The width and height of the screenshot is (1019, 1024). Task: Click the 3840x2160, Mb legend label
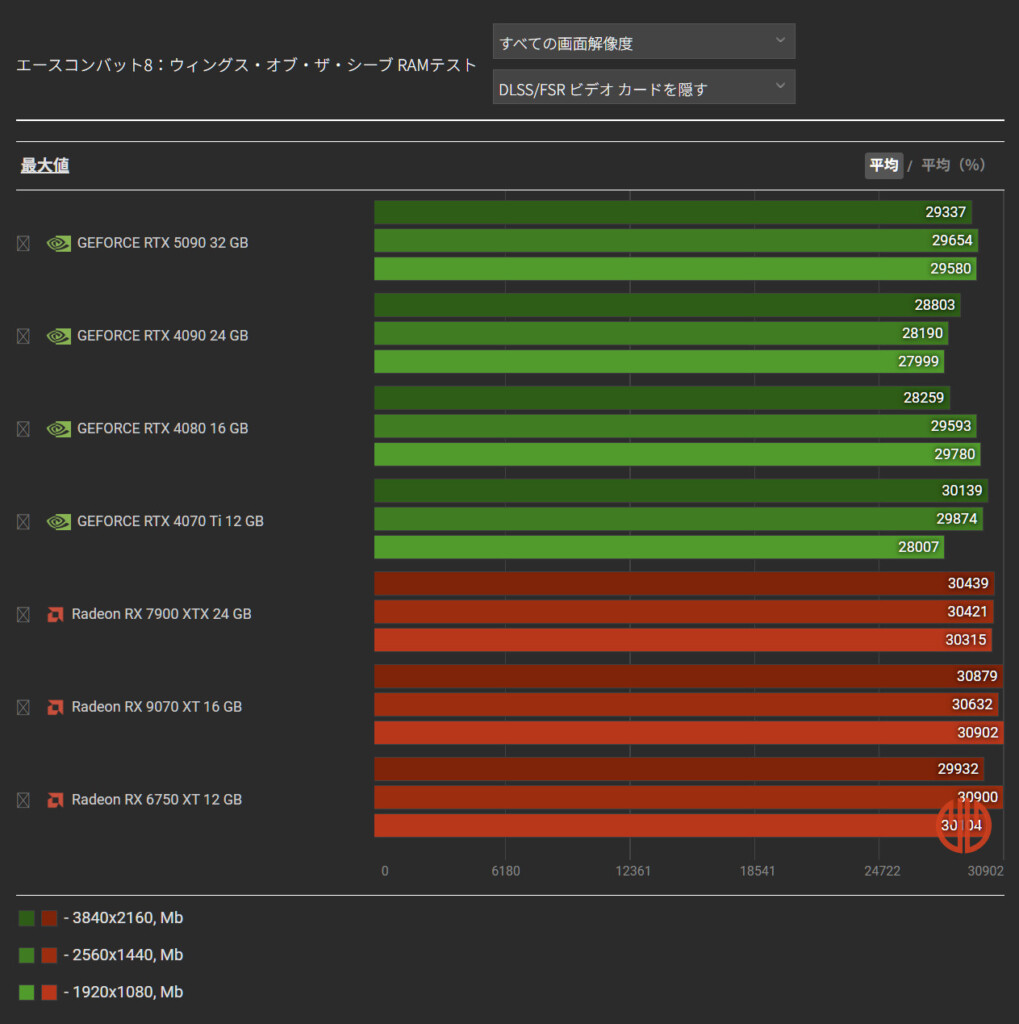(x=127, y=918)
